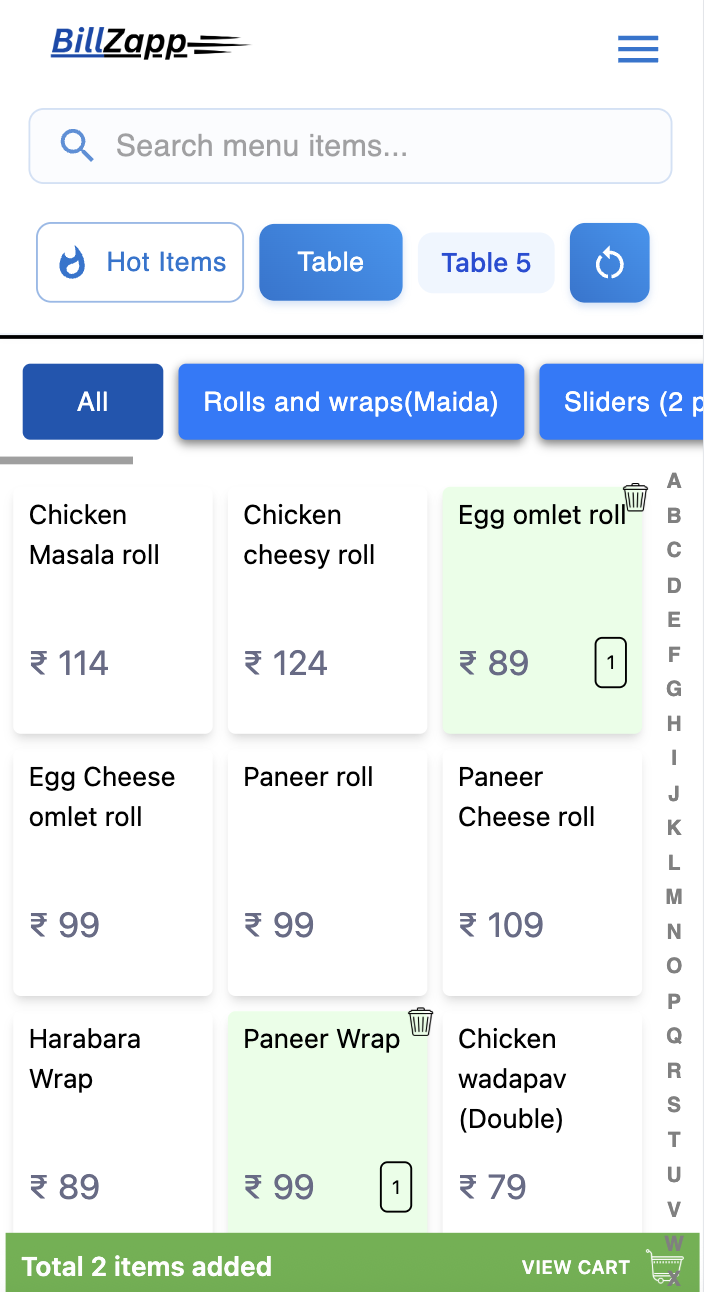704x1292 pixels.
Task: Click the Table button
Action: 330,262
